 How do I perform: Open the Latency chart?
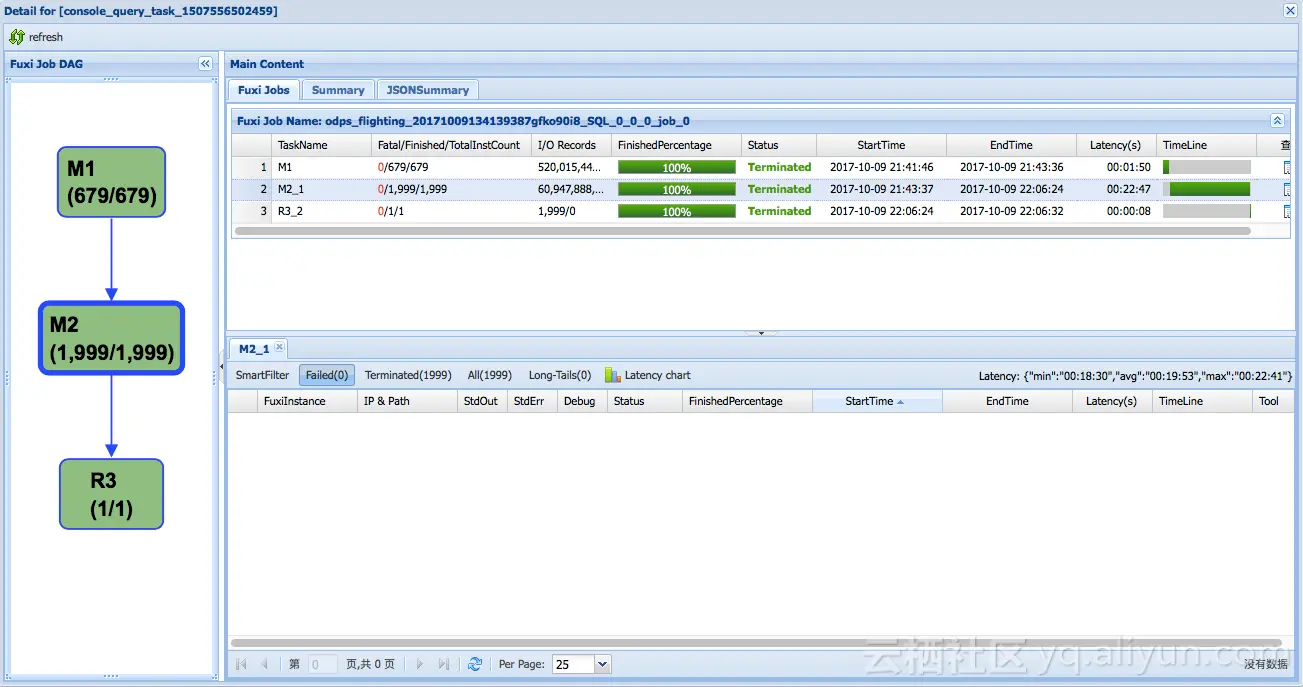click(648, 375)
